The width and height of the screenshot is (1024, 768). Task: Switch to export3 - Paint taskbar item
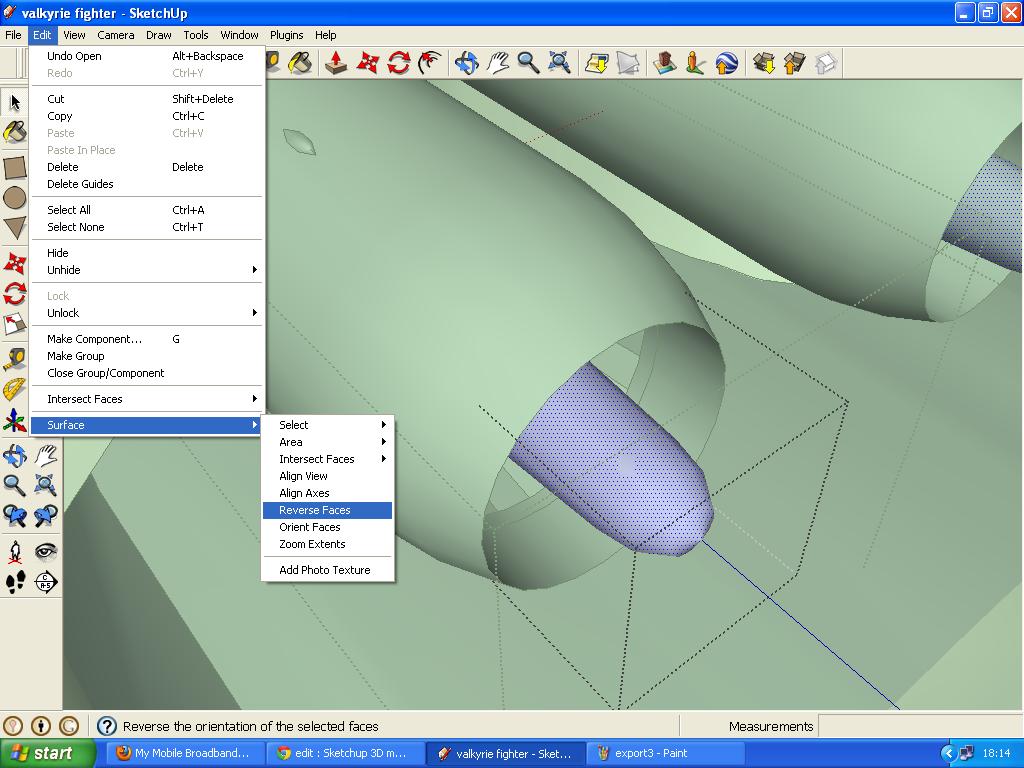coord(665,753)
